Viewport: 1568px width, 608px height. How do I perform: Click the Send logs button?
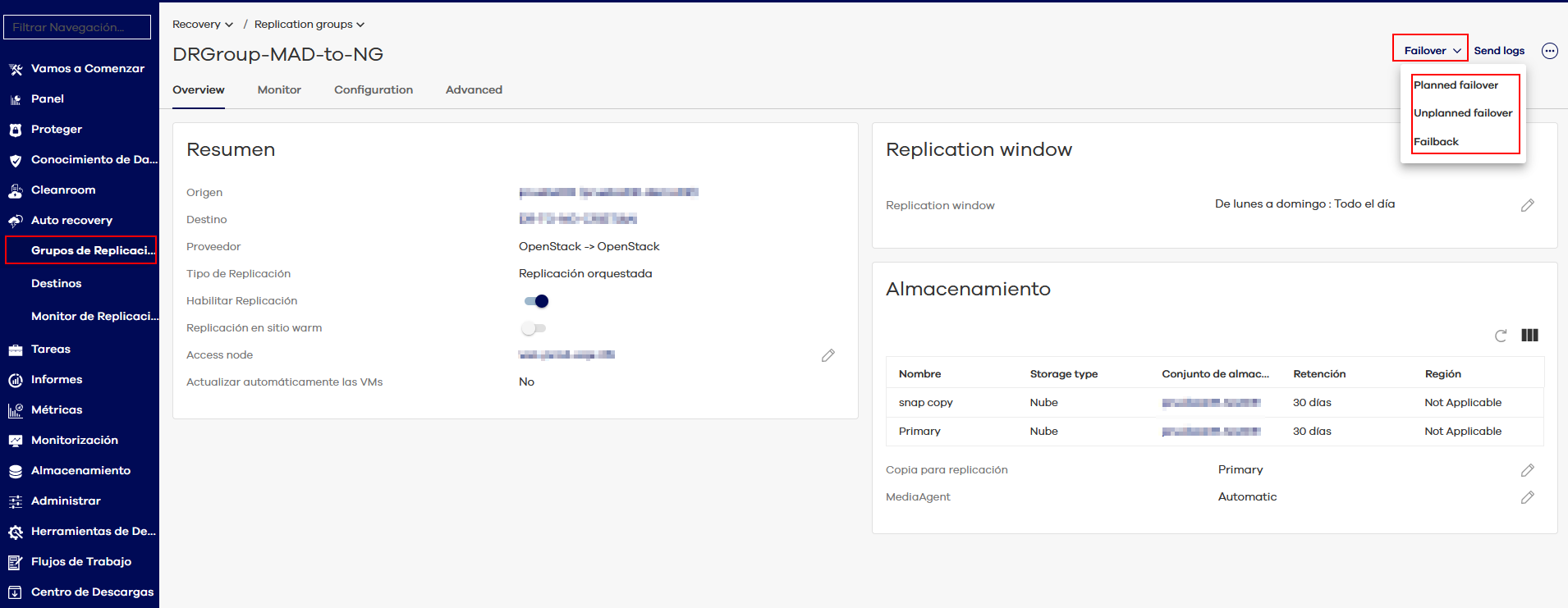coord(1499,51)
